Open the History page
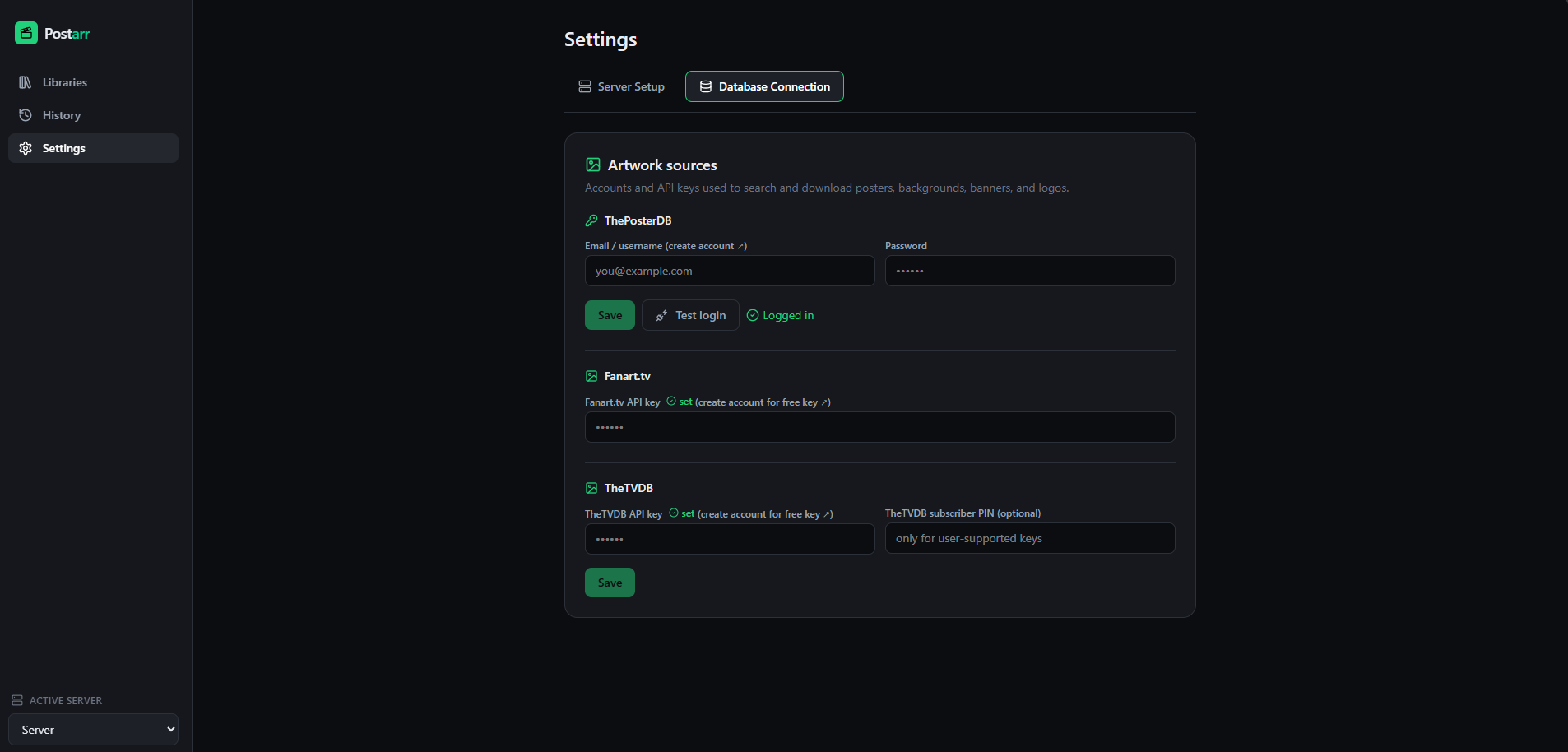The width and height of the screenshot is (1568, 752). click(93, 115)
